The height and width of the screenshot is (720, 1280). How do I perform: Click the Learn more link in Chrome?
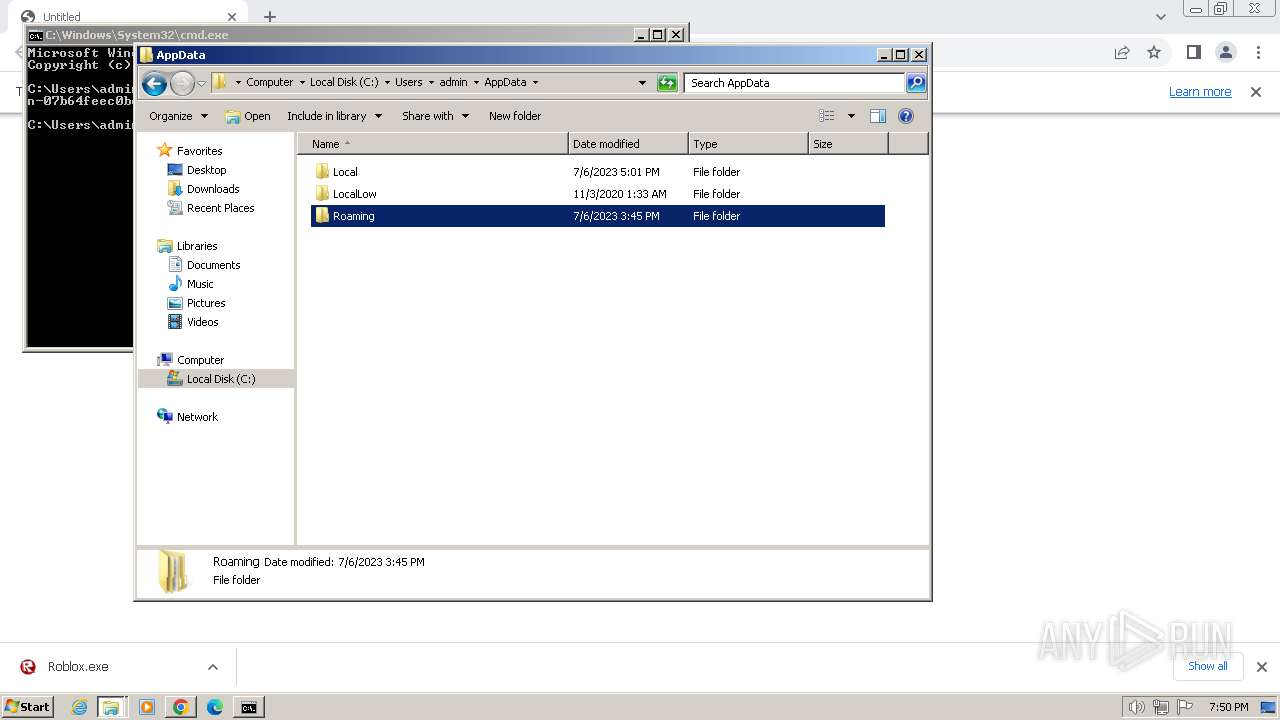pyautogui.click(x=1200, y=92)
